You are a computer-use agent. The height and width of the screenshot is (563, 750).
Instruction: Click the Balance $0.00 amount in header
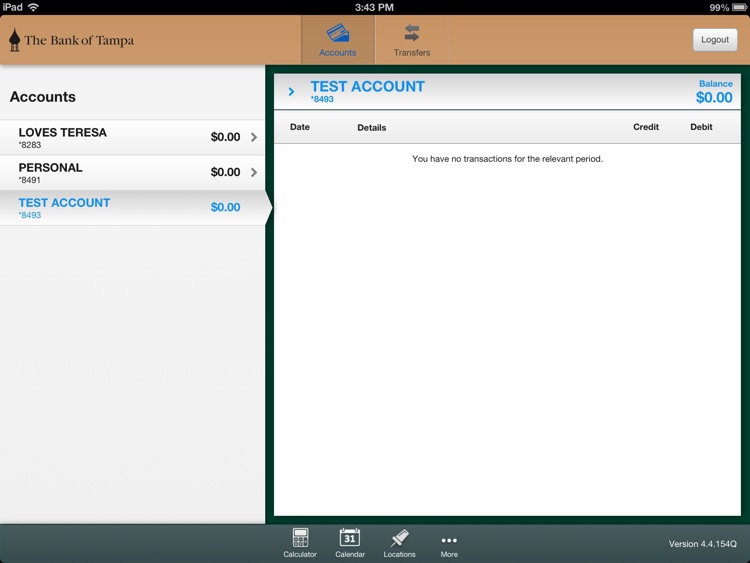[x=714, y=98]
